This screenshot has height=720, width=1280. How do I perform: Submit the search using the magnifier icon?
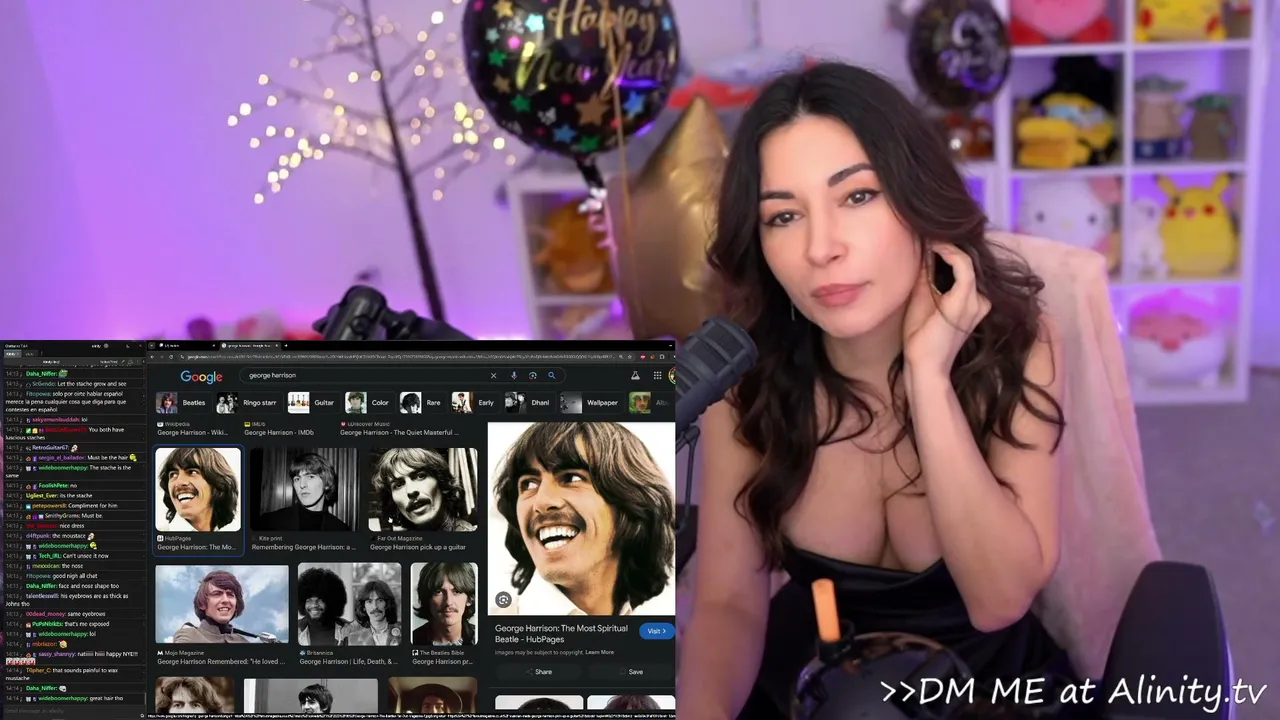point(551,376)
